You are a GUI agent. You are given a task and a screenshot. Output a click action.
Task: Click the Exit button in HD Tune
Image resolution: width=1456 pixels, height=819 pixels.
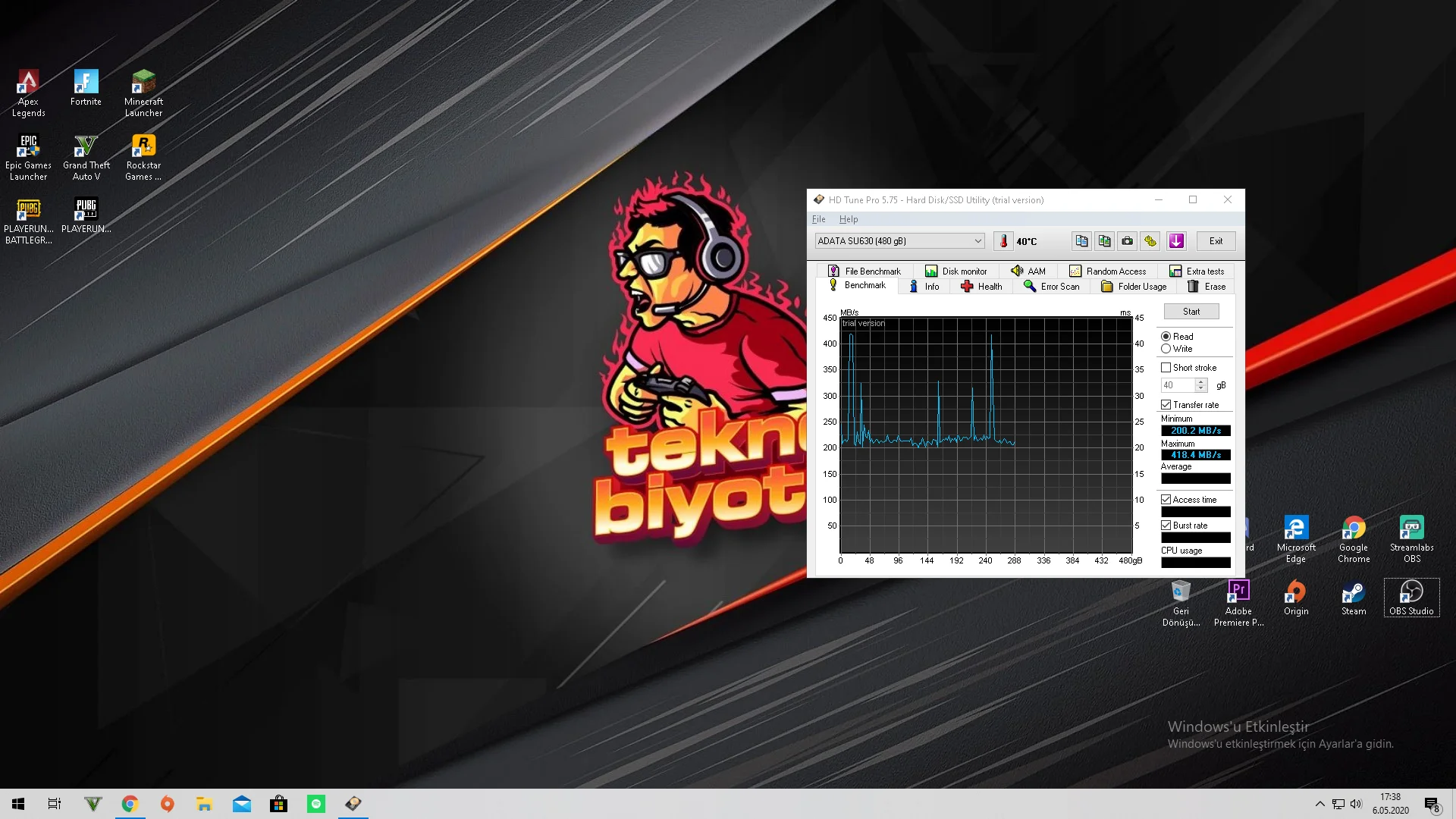(x=1216, y=241)
